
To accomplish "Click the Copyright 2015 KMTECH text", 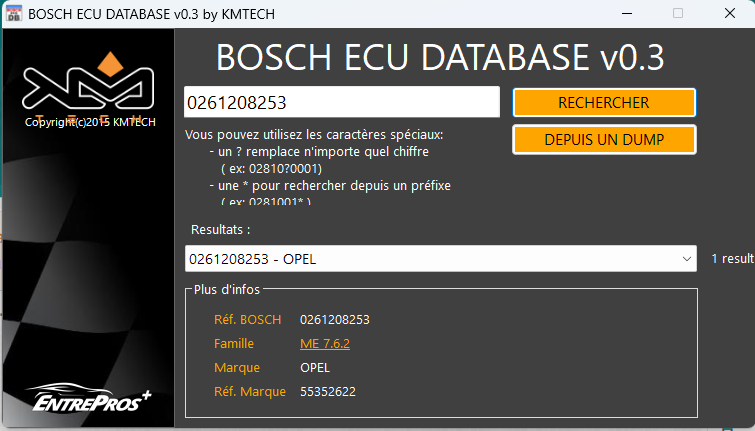I will pos(88,123).
